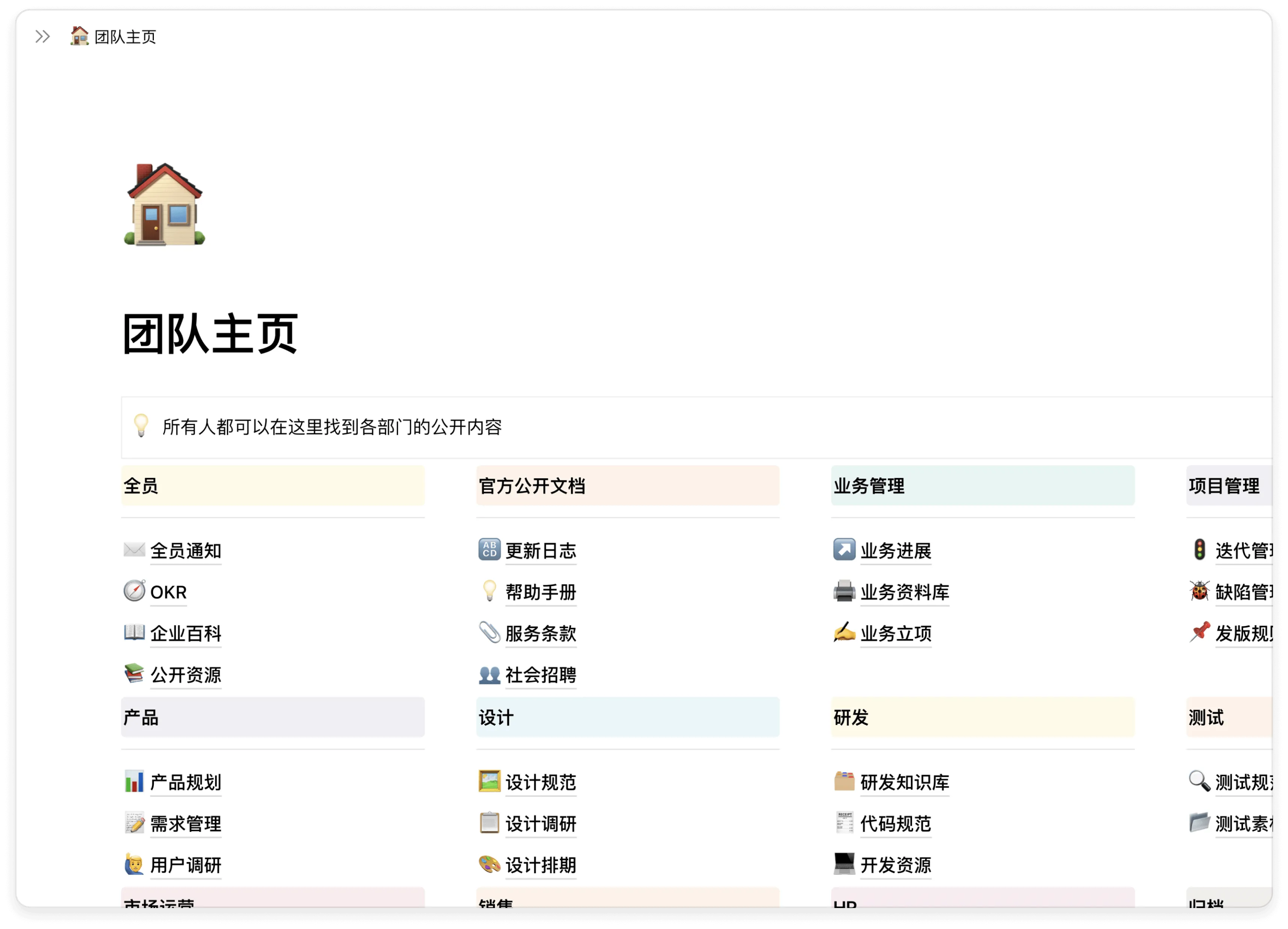Click the envelope icon beside 全员通知

(134, 550)
